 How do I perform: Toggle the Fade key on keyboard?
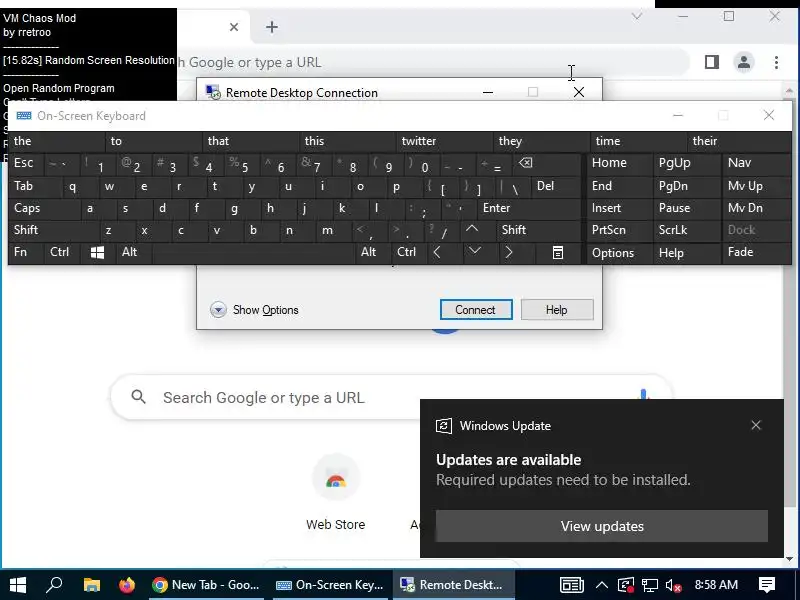[757, 252]
